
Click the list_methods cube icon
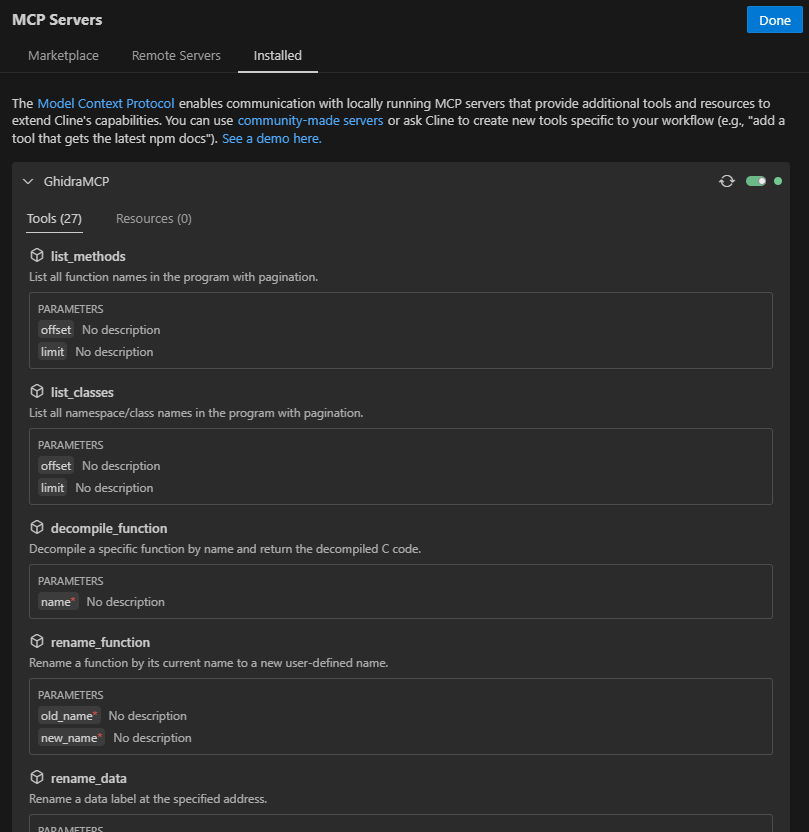click(x=37, y=255)
